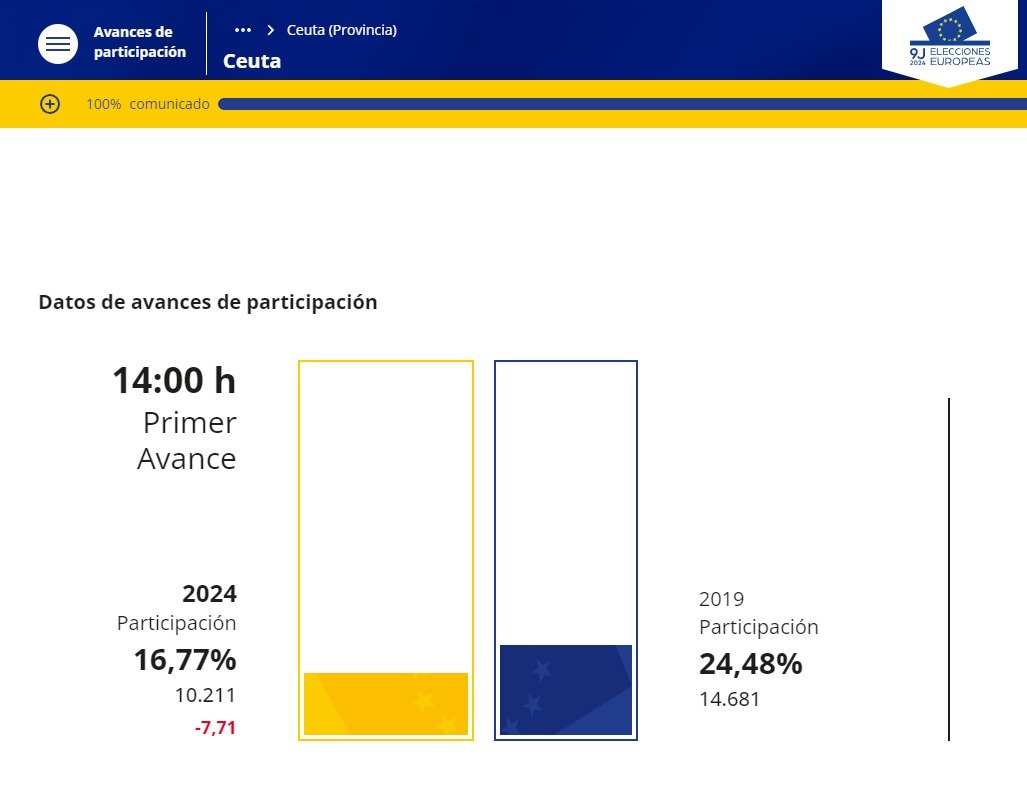The image size is (1027, 786).
Task: Click the 14.681 voters count
Action: pyautogui.click(x=730, y=700)
